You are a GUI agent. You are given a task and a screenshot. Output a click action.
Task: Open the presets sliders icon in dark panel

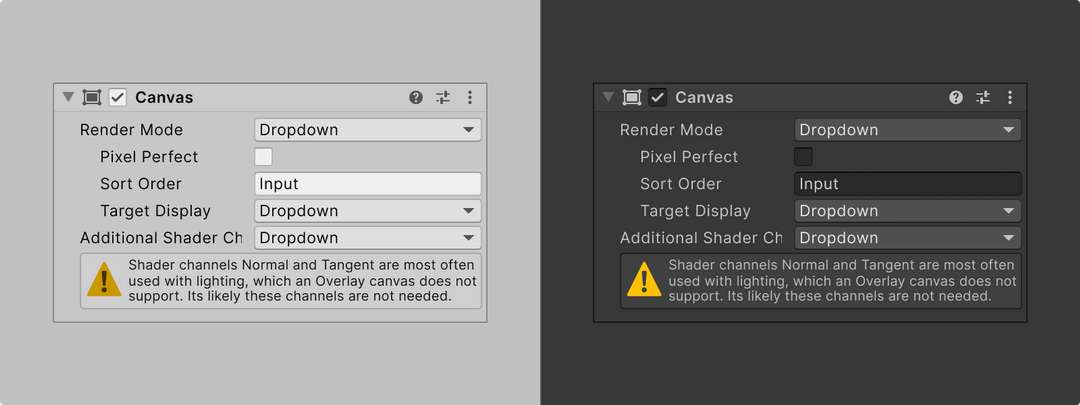click(983, 97)
